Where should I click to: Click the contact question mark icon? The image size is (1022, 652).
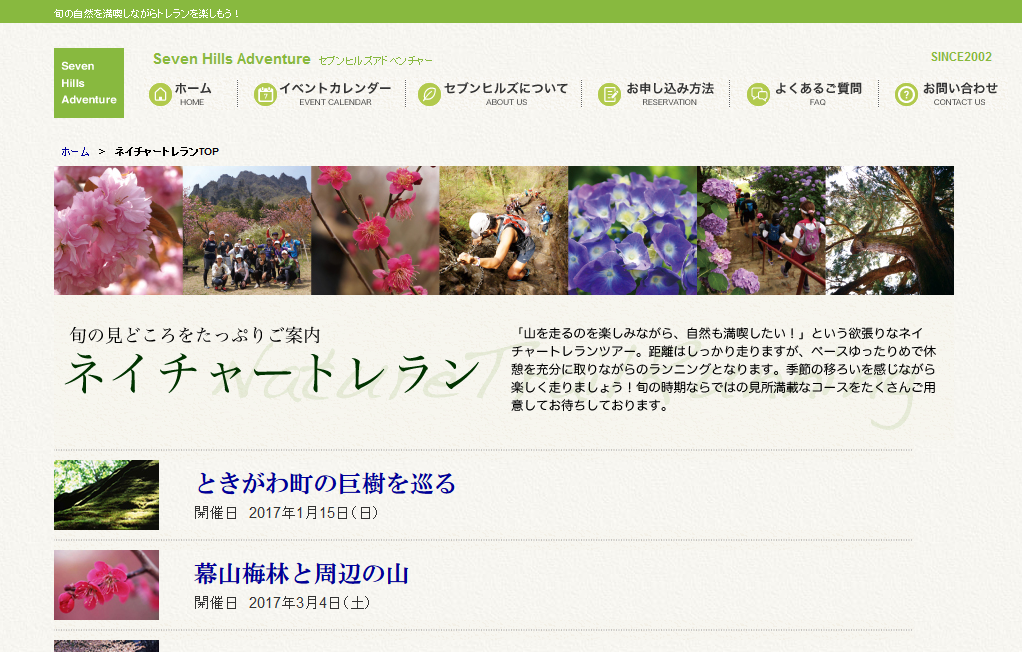[x=907, y=95]
